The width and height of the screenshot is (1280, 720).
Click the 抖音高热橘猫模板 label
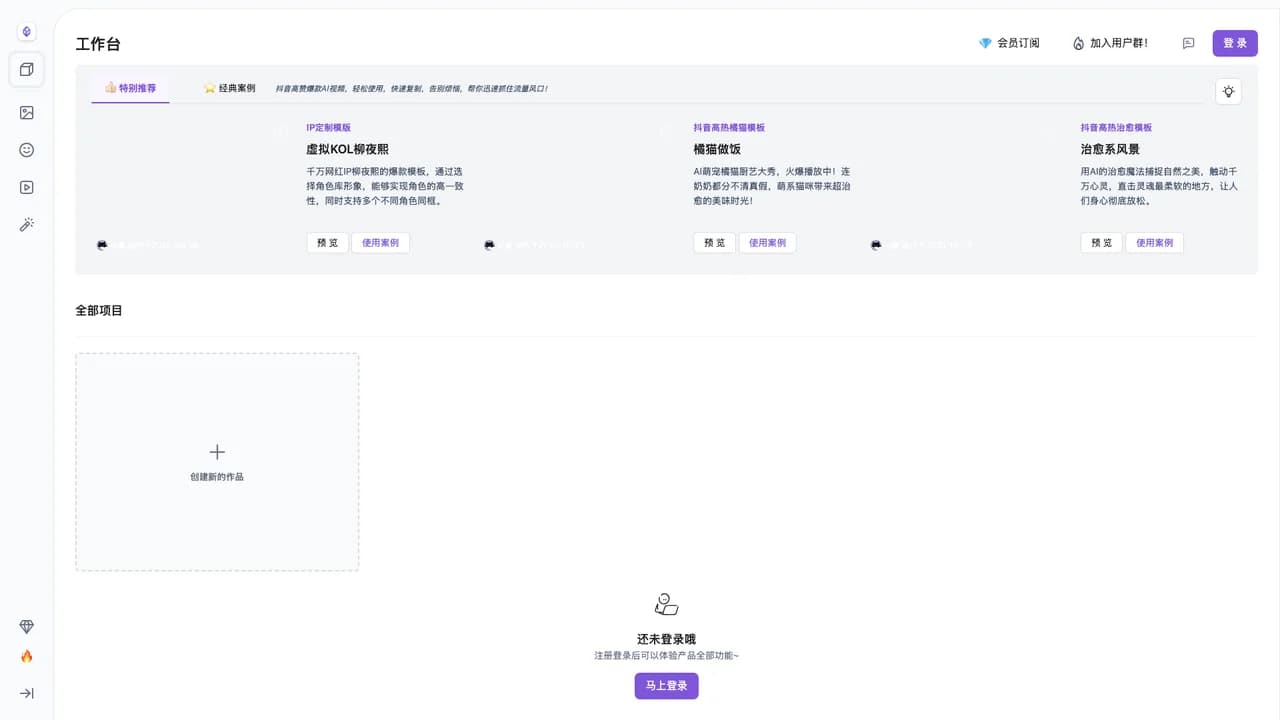729,128
